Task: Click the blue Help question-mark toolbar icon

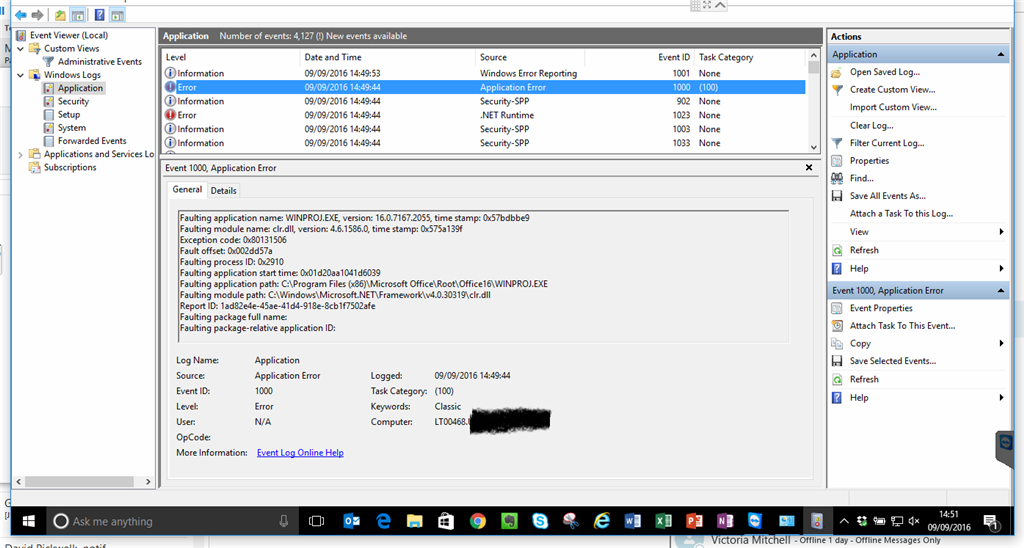Action: 99,15
